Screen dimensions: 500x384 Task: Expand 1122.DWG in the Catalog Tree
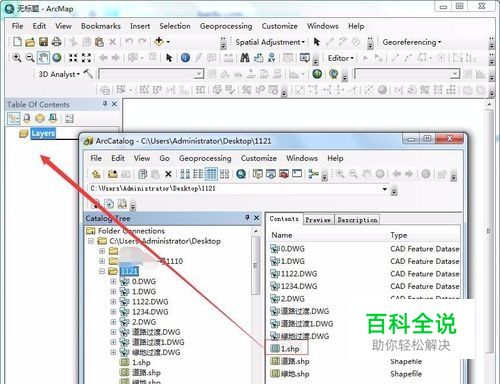[x=113, y=302]
